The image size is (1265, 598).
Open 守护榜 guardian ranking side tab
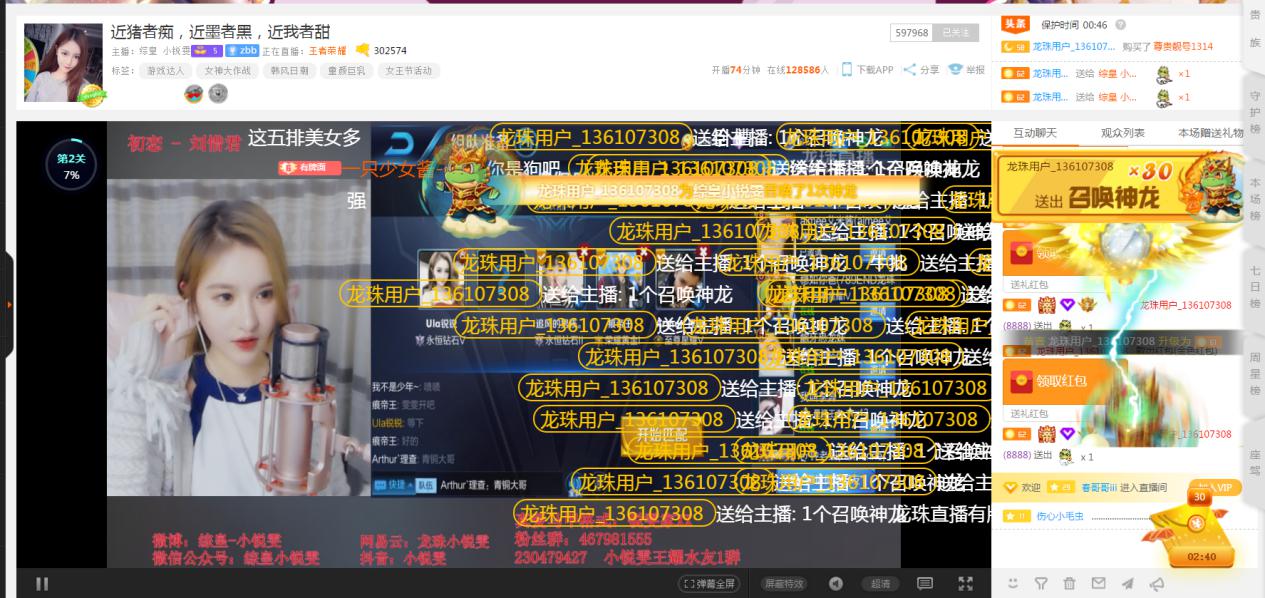point(1255,113)
